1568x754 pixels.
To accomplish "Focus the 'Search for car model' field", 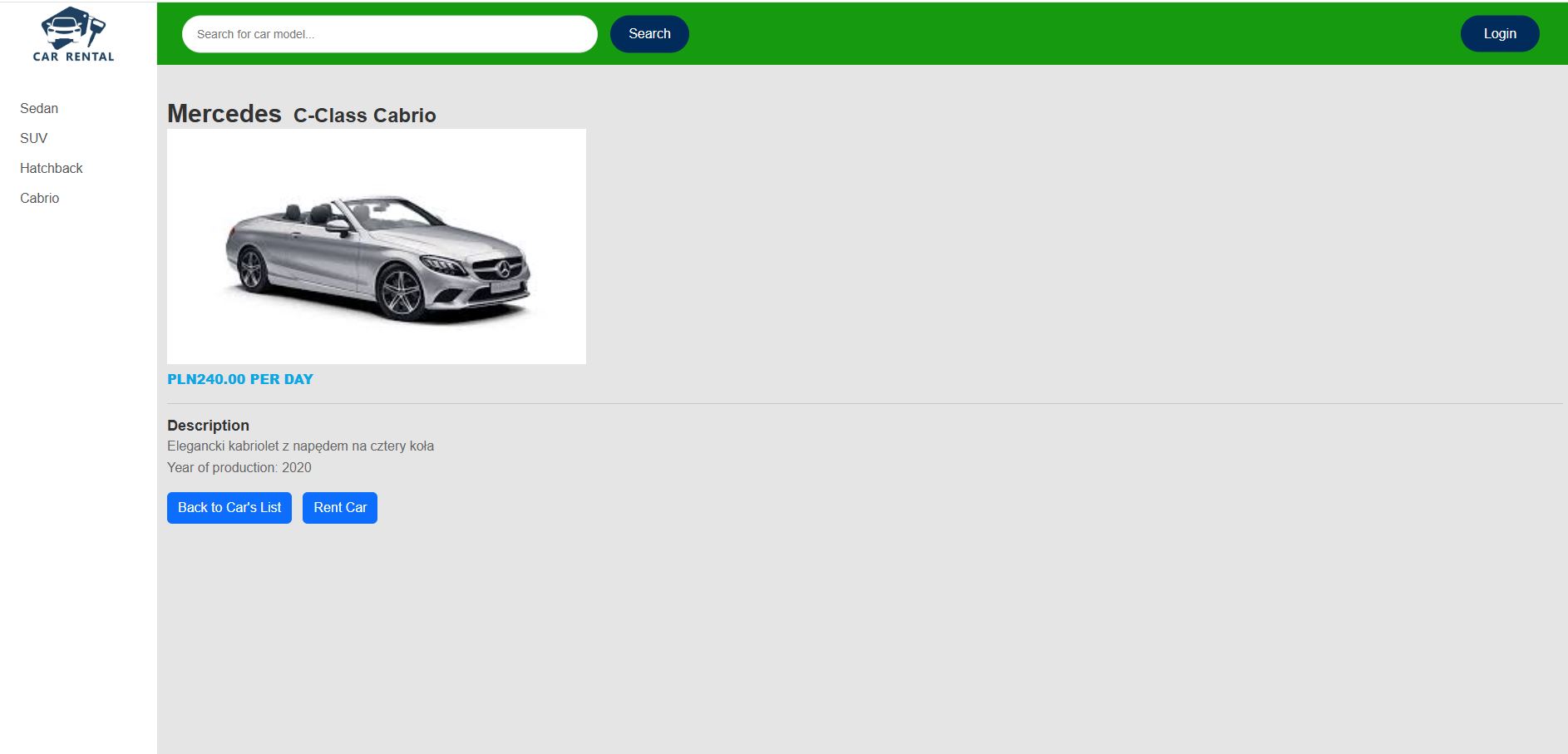I will click(x=389, y=34).
